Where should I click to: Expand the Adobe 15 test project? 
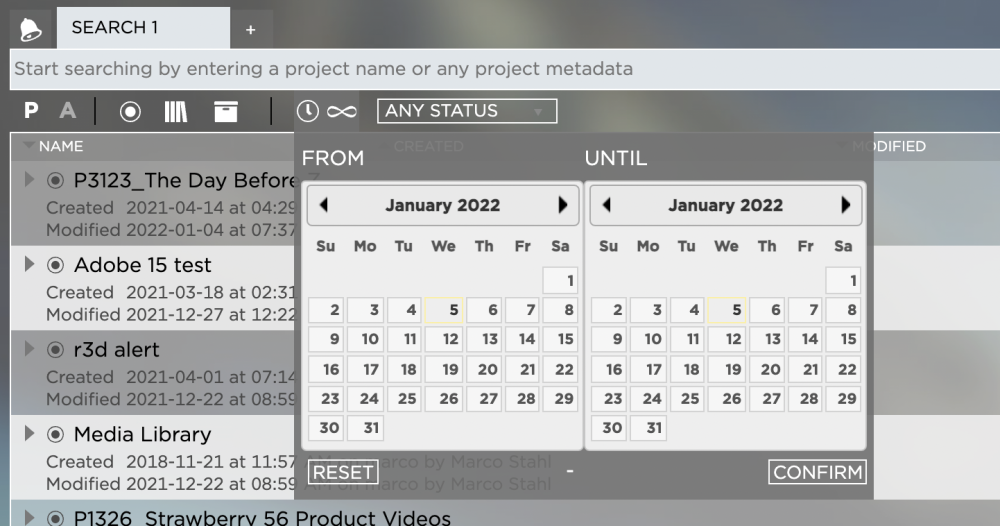click(x=29, y=265)
